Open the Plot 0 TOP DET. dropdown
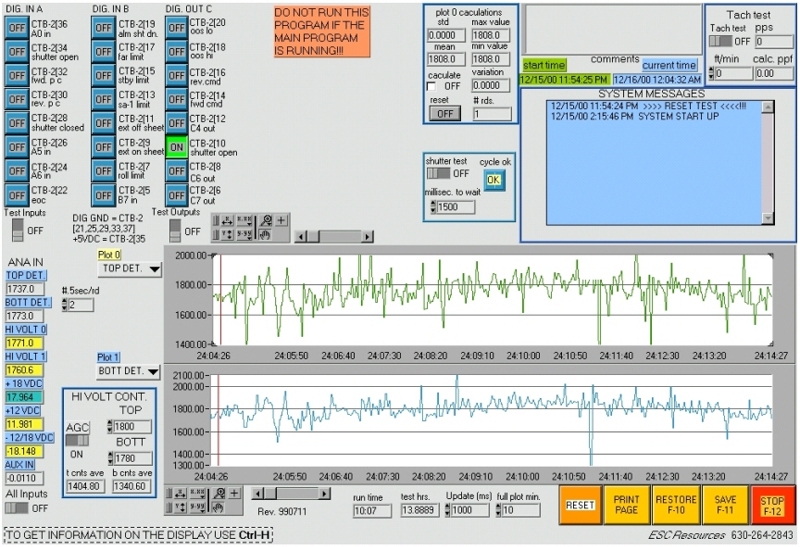This screenshot has height=547, width=800. pos(130,268)
